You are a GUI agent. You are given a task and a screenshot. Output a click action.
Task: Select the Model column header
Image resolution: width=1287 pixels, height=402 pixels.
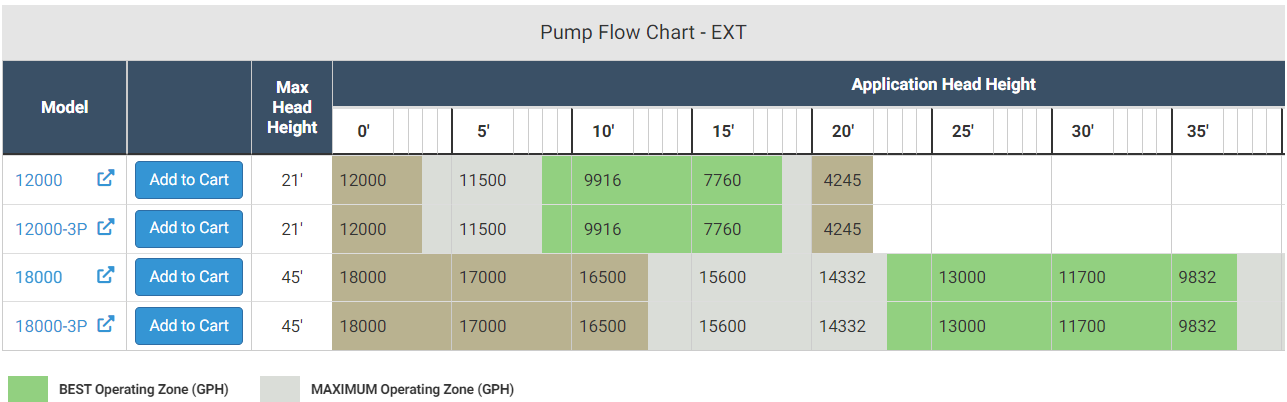pyautogui.click(x=64, y=107)
